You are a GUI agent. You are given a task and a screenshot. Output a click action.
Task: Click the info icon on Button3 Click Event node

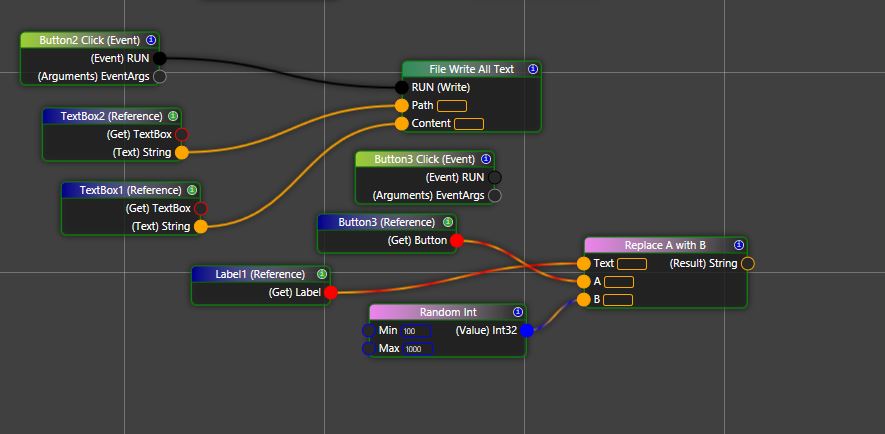(x=486, y=159)
